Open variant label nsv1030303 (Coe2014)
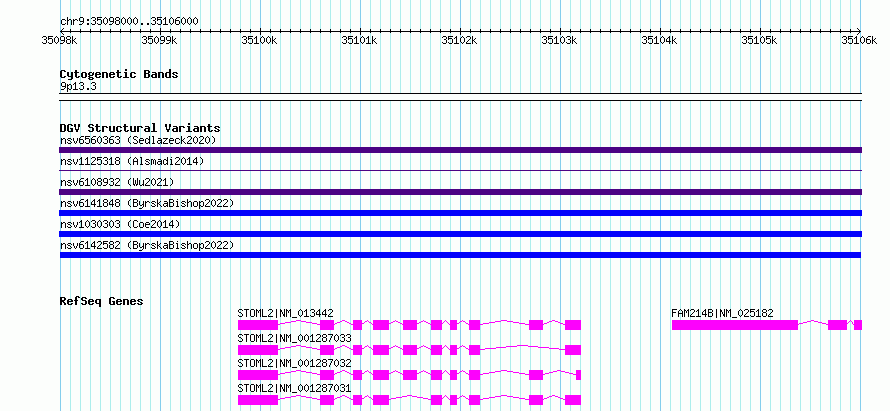Image resolution: width=890 pixels, height=411 pixels. pos(120,224)
